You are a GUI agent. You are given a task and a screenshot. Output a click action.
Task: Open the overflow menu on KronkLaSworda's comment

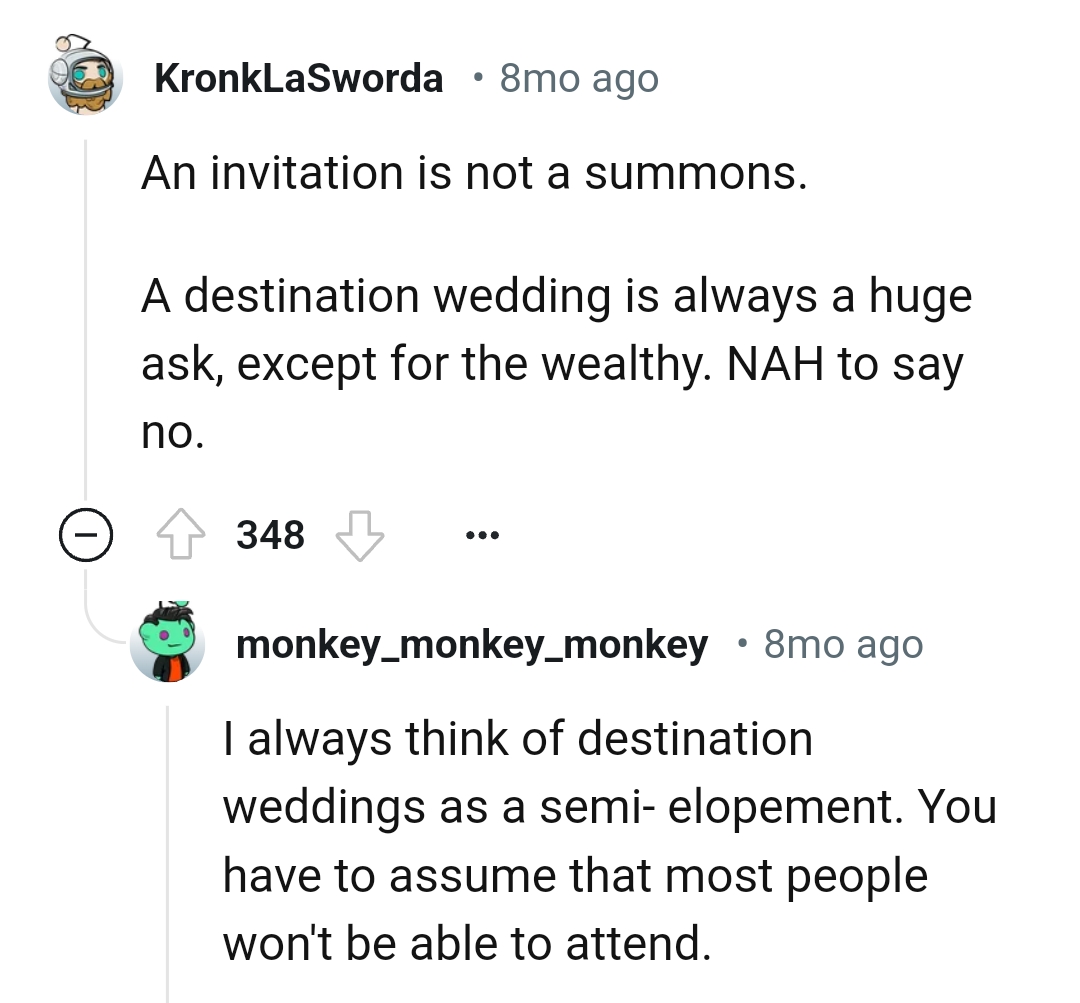click(x=482, y=534)
